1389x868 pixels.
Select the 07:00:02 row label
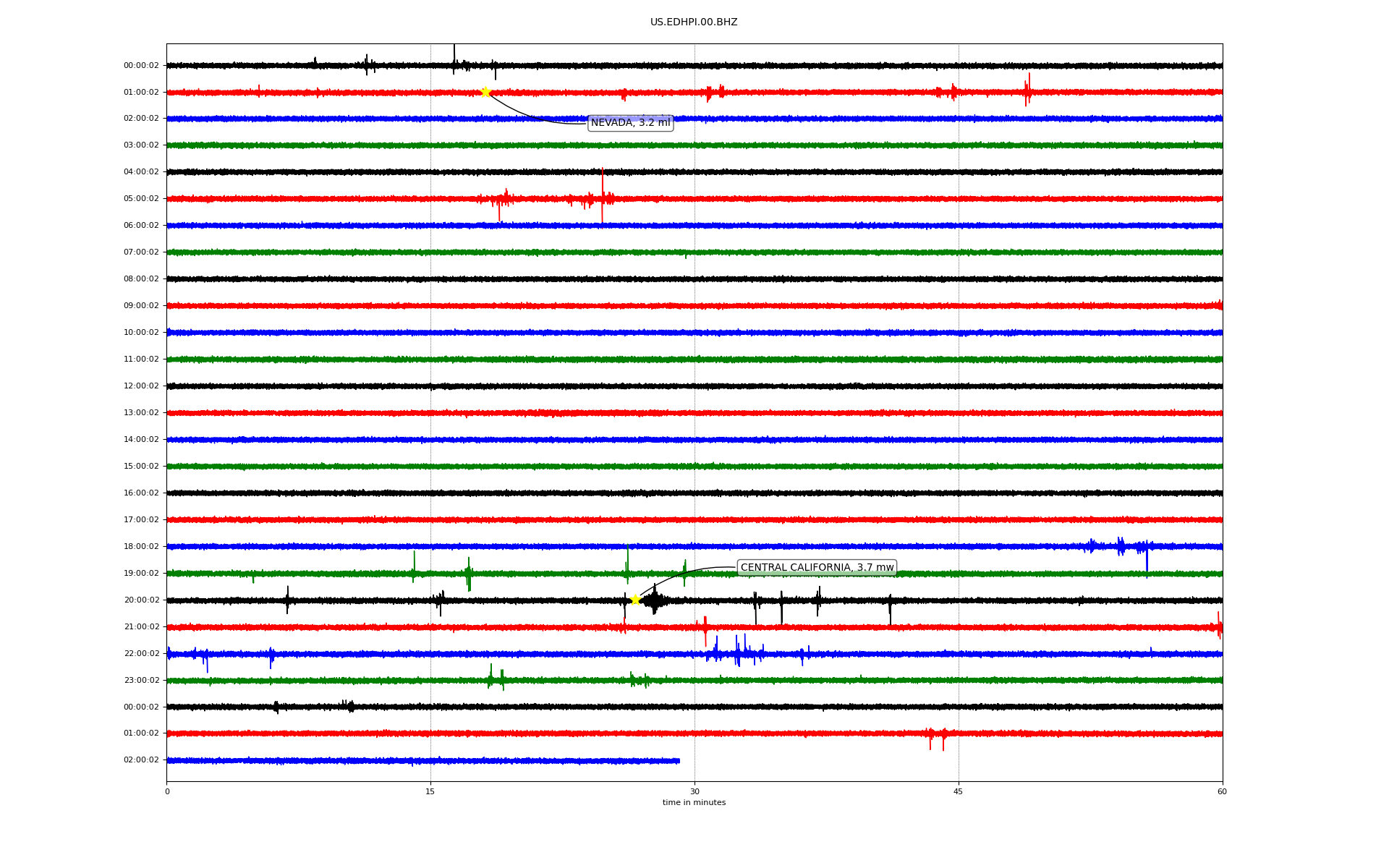point(141,252)
